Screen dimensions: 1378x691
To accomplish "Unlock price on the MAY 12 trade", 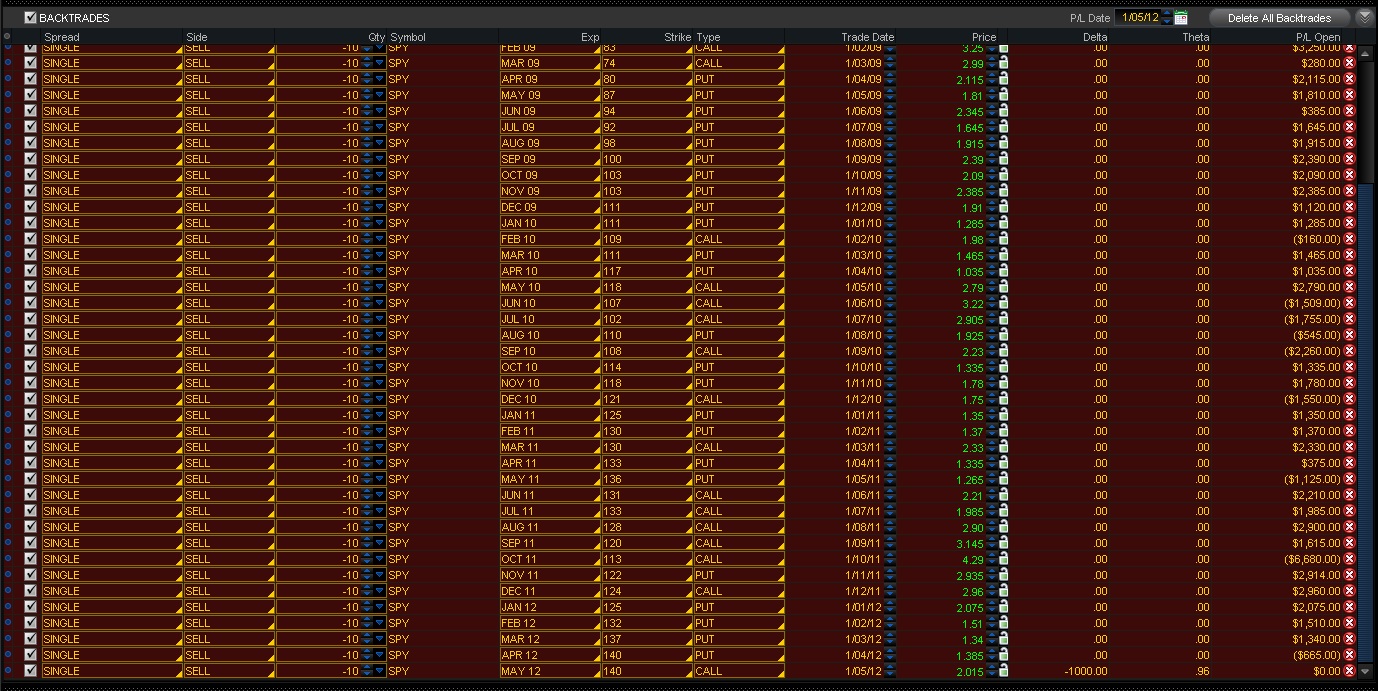I will point(1003,671).
